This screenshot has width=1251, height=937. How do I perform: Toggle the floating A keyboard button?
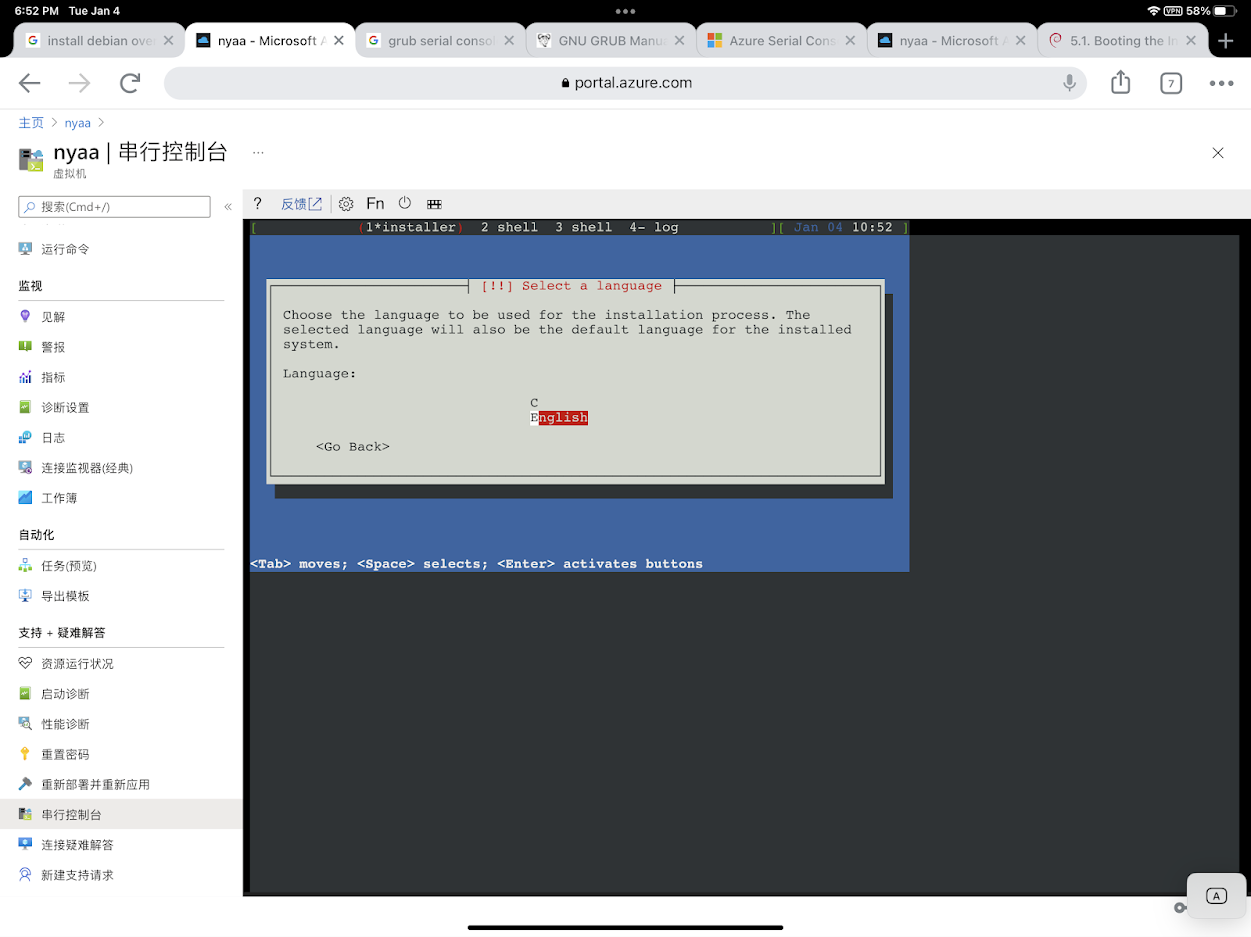tap(1216, 896)
